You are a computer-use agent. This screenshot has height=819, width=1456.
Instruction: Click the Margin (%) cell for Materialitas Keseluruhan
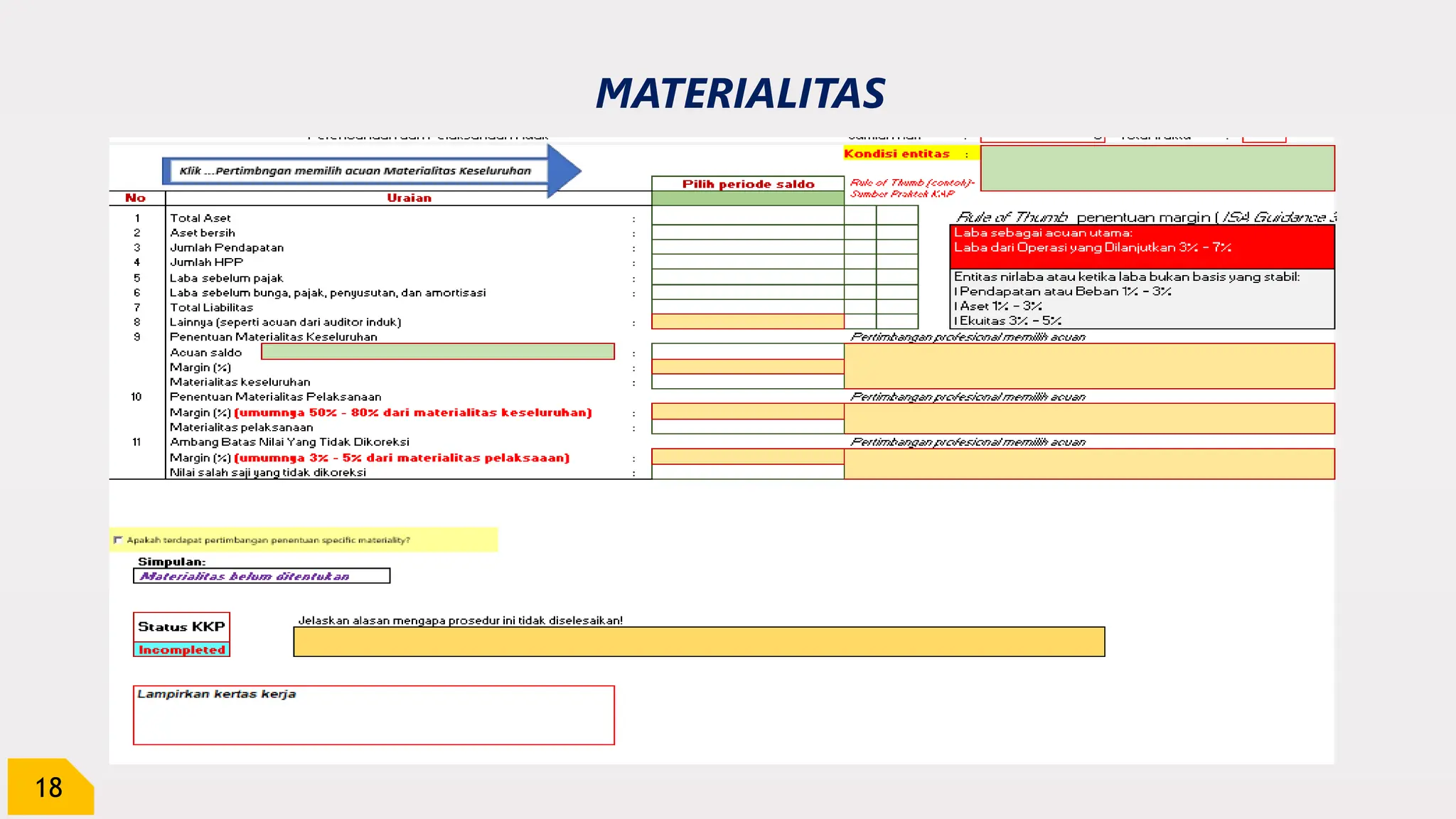[747, 367]
